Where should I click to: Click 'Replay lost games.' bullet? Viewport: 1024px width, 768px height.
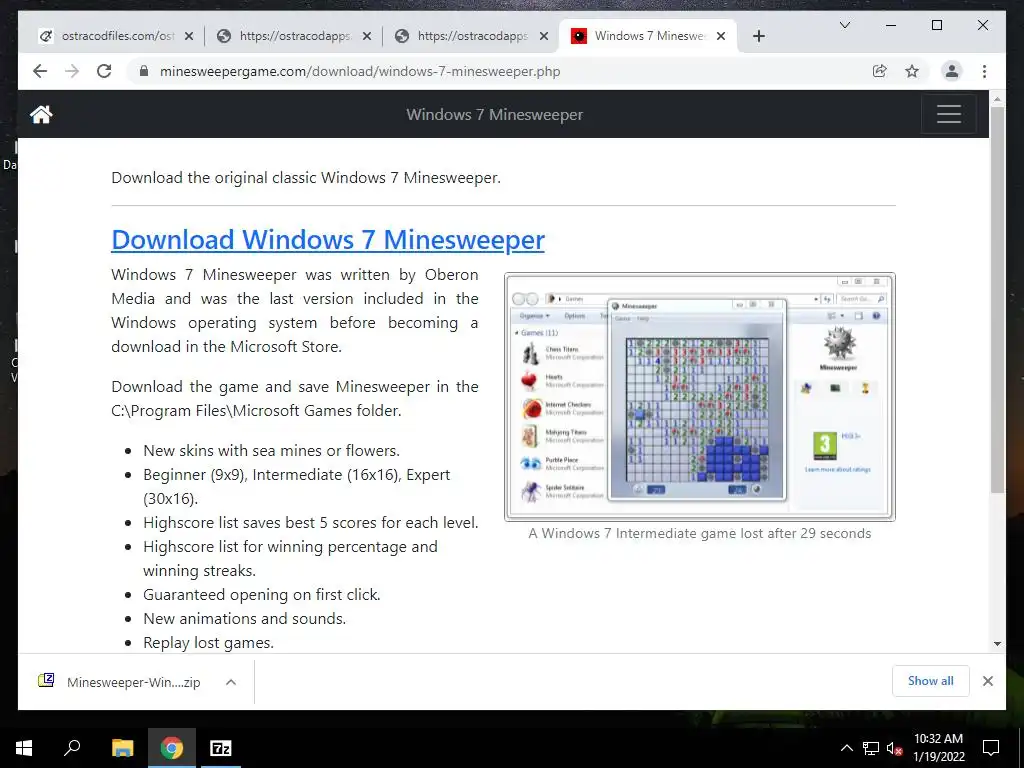tap(208, 643)
